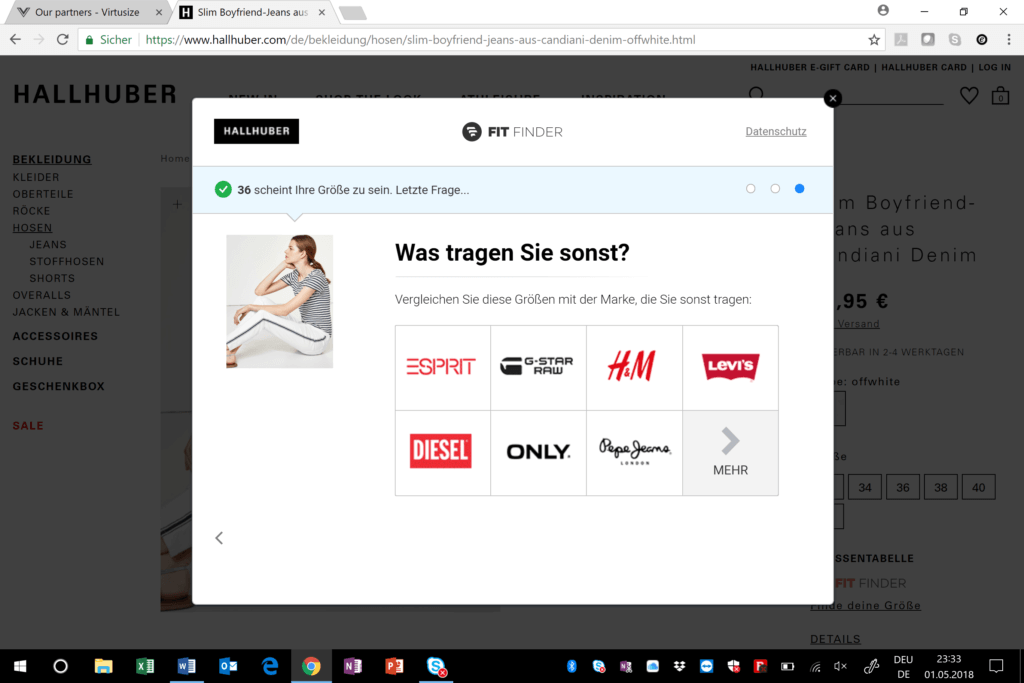The image size is (1024, 683).
Task: Select the Pepe Jeans London logo
Action: (x=634, y=453)
